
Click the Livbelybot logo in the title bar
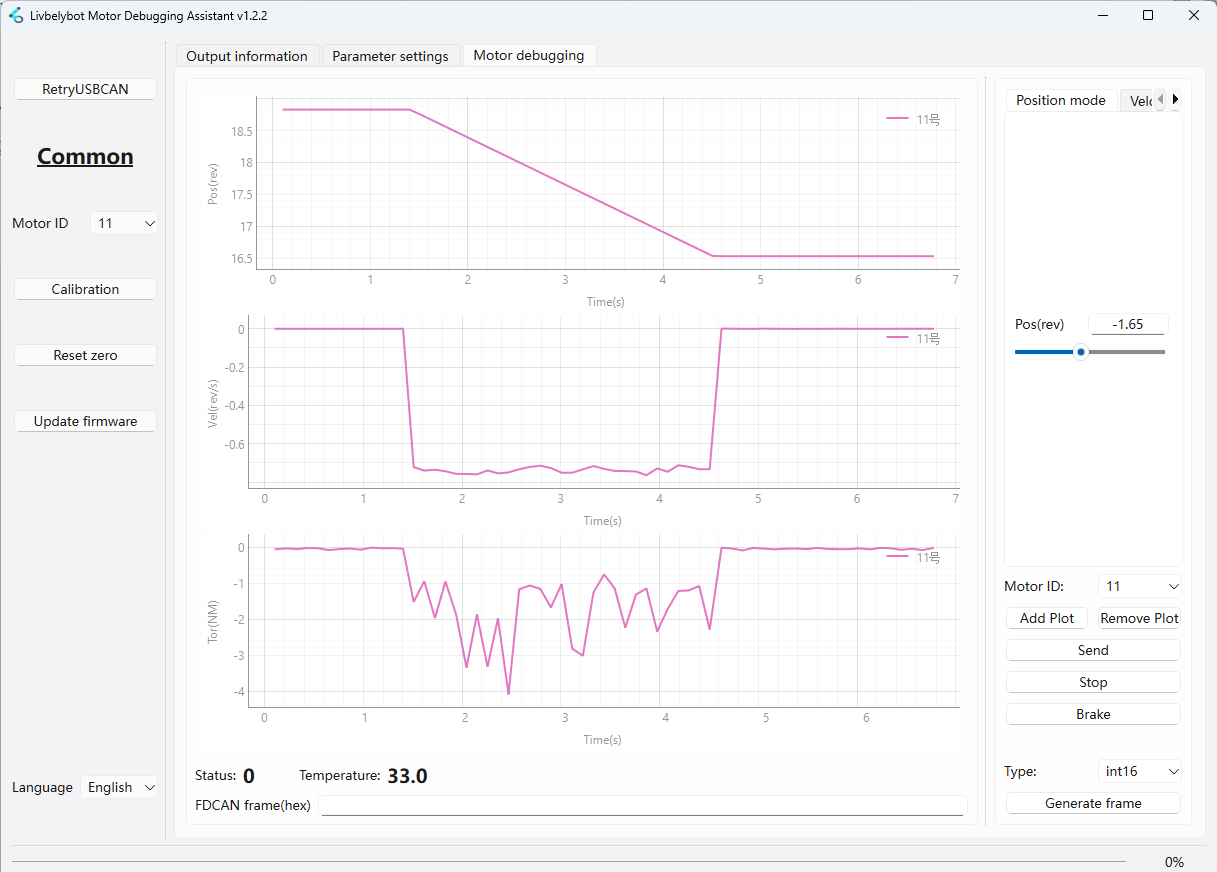15,16
